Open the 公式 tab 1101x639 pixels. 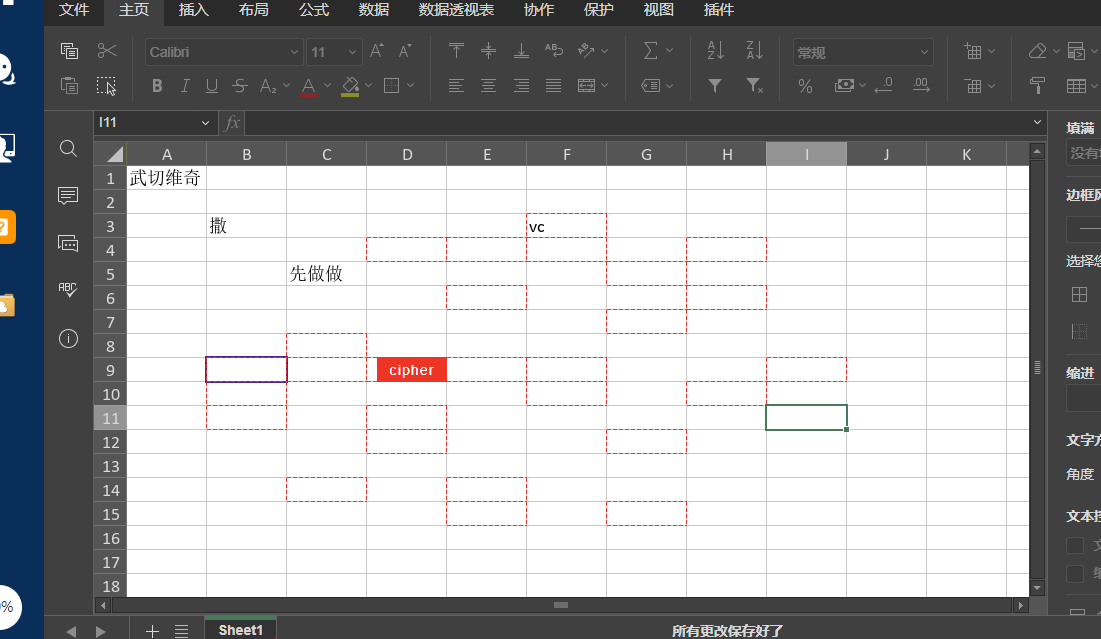314,10
